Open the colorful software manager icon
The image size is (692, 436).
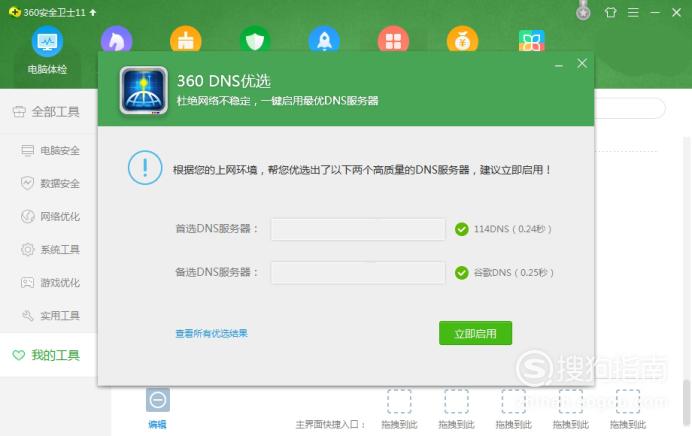(531, 40)
